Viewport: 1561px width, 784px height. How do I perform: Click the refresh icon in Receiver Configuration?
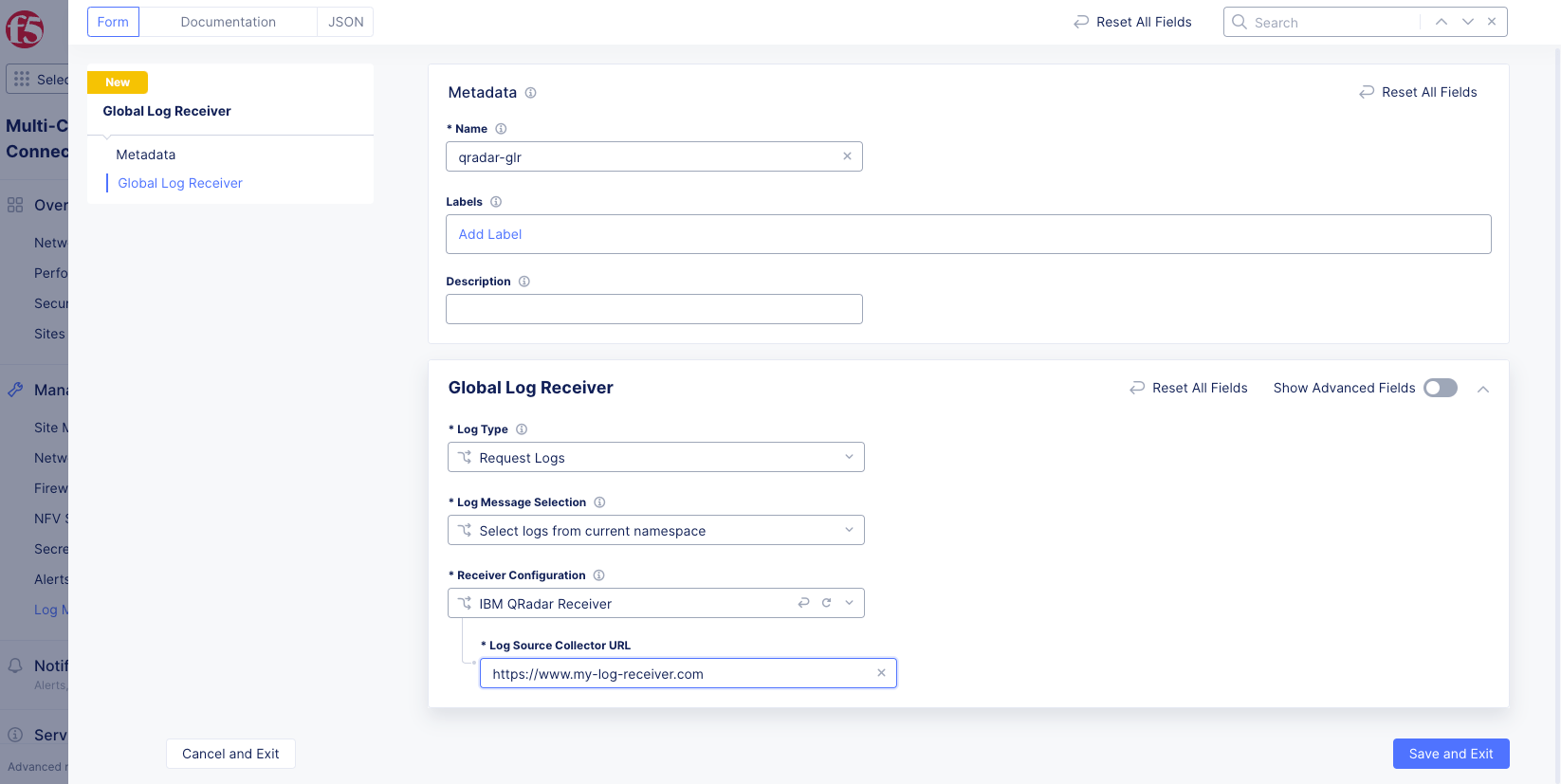[x=826, y=603]
